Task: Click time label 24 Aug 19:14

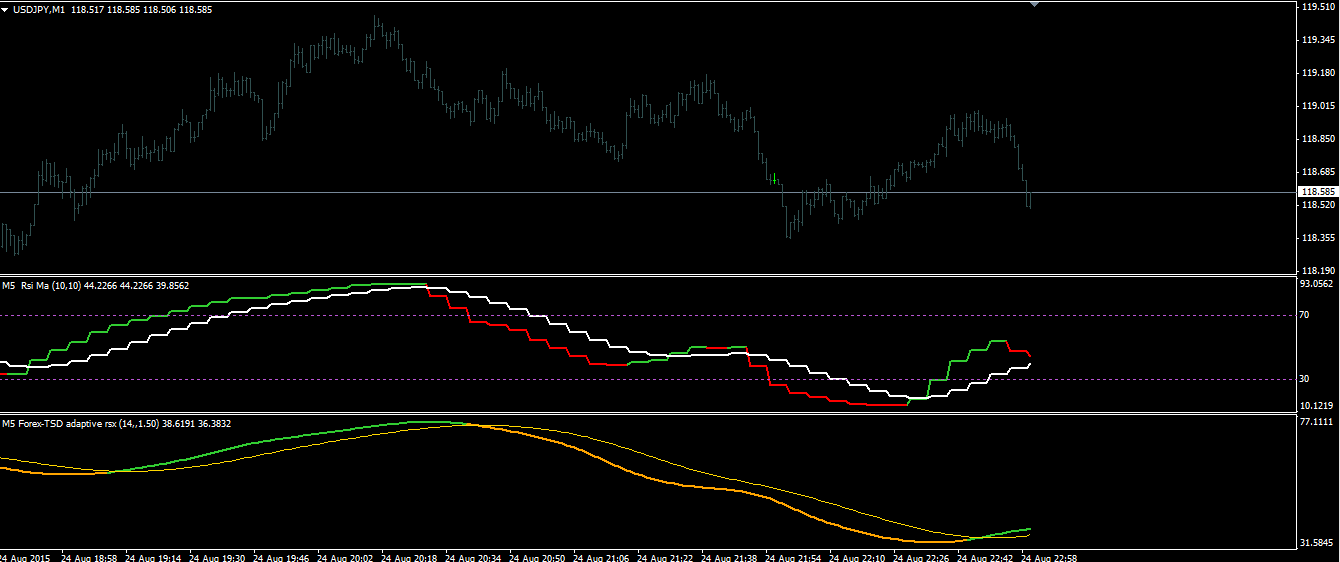Action: (x=155, y=556)
